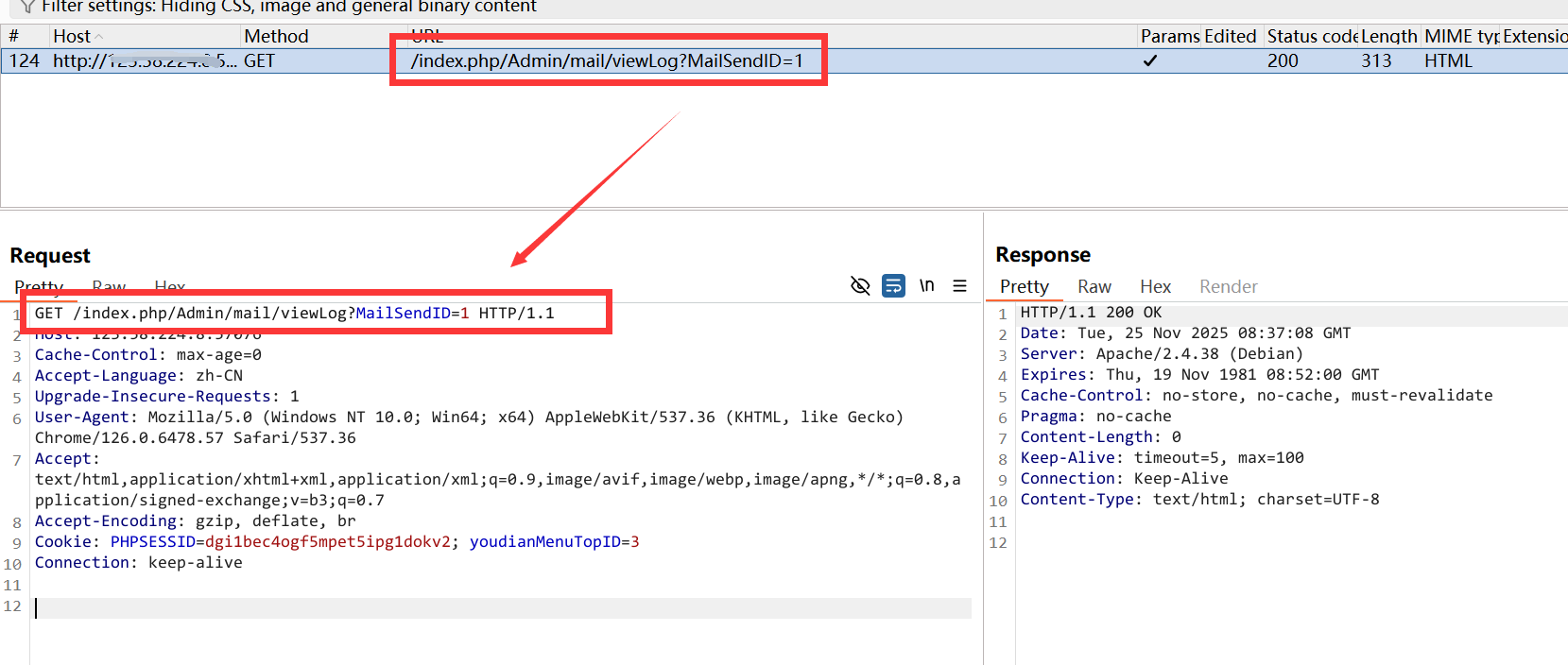The width and height of the screenshot is (1568, 665).
Task: Switch Request view to Raw tab
Action: [109, 286]
